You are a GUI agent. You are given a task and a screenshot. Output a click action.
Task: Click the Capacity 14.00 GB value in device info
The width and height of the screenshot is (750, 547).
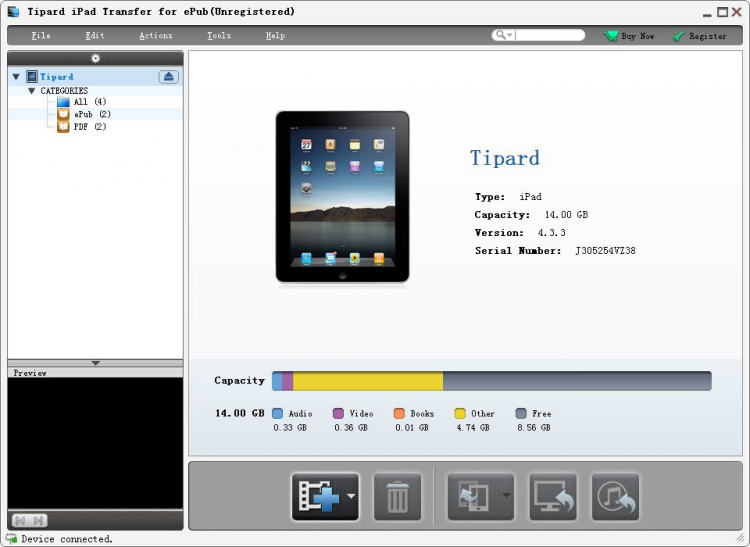coord(566,215)
